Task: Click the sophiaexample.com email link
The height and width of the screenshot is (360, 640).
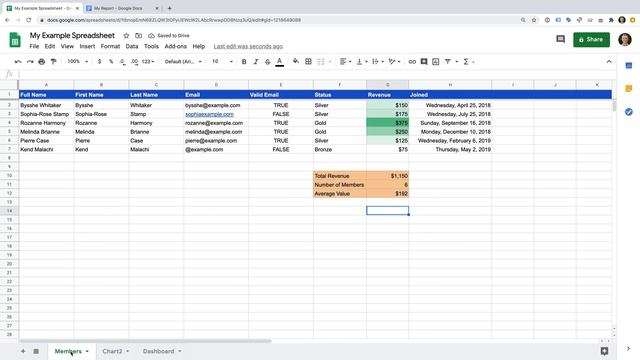Action: 209,114
